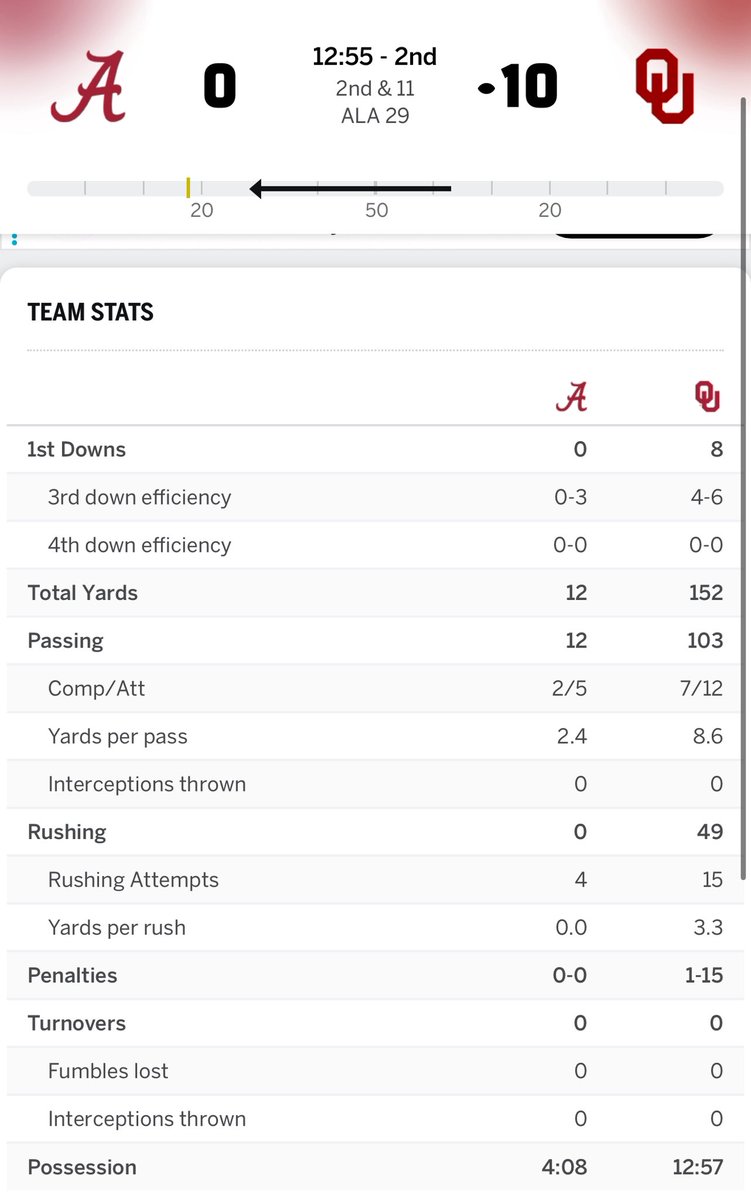Tap the black drive arrow on the field bar
Image resolution: width=751 pixels, height=1200 pixels.
tap(350, 188)
